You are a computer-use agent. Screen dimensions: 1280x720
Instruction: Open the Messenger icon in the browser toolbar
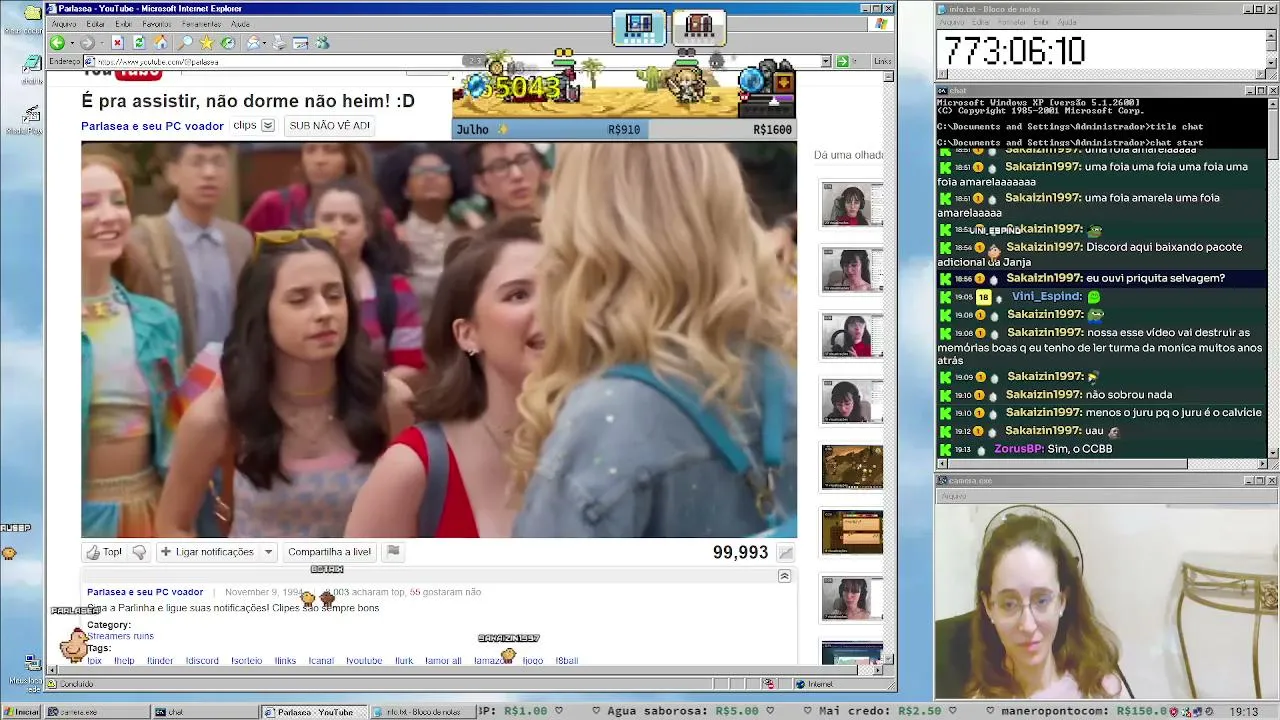322,43
